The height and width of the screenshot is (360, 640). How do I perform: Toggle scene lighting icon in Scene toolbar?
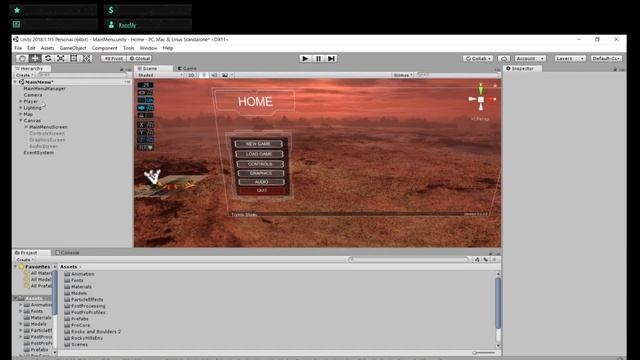pos(204,75)
